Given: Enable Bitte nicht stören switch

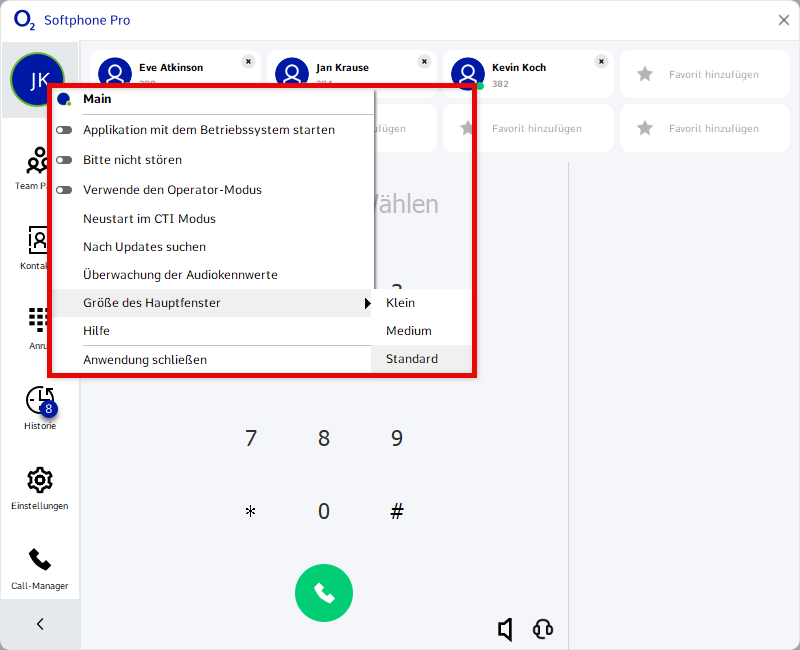Looking at the screenshot, I should click(64, 160).
